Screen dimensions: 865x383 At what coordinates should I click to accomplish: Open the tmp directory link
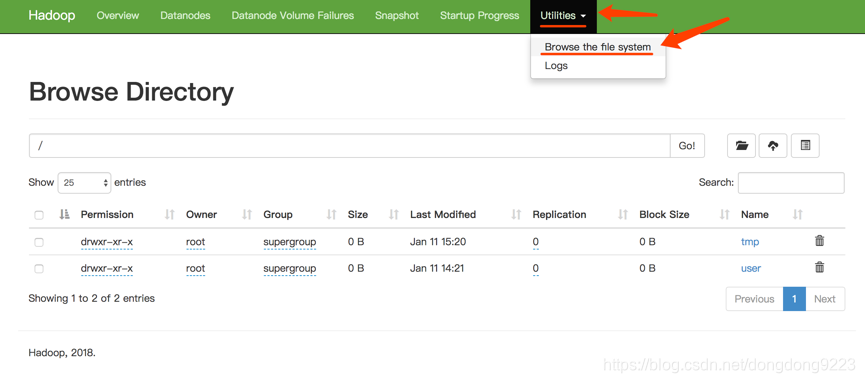(750, 242)
